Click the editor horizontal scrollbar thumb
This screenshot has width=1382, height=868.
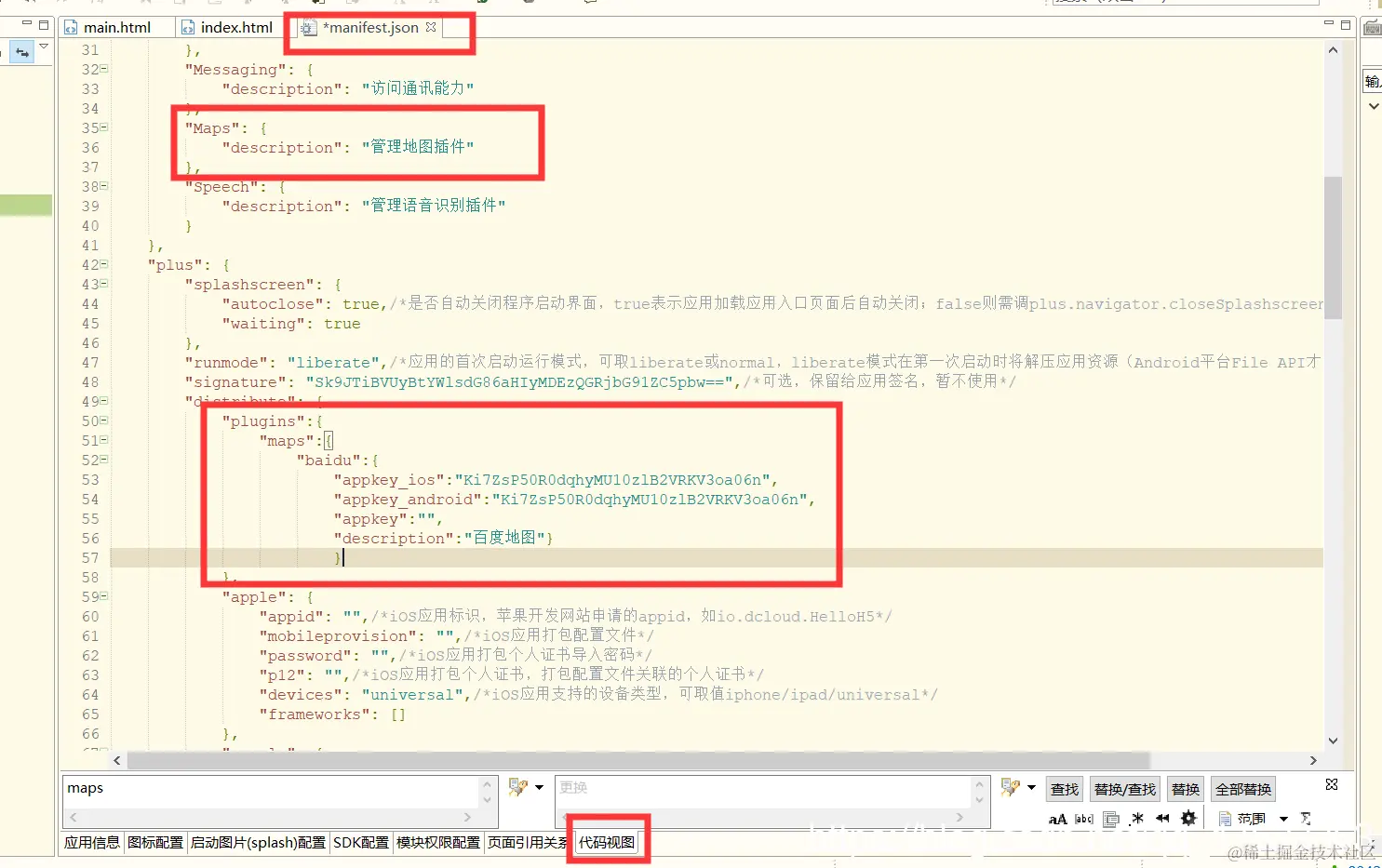[x=638, y=760]
